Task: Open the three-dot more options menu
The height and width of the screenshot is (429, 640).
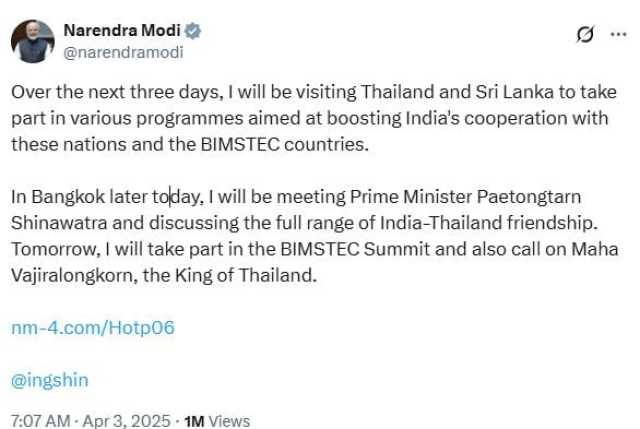Action: (x=618, y=34)
